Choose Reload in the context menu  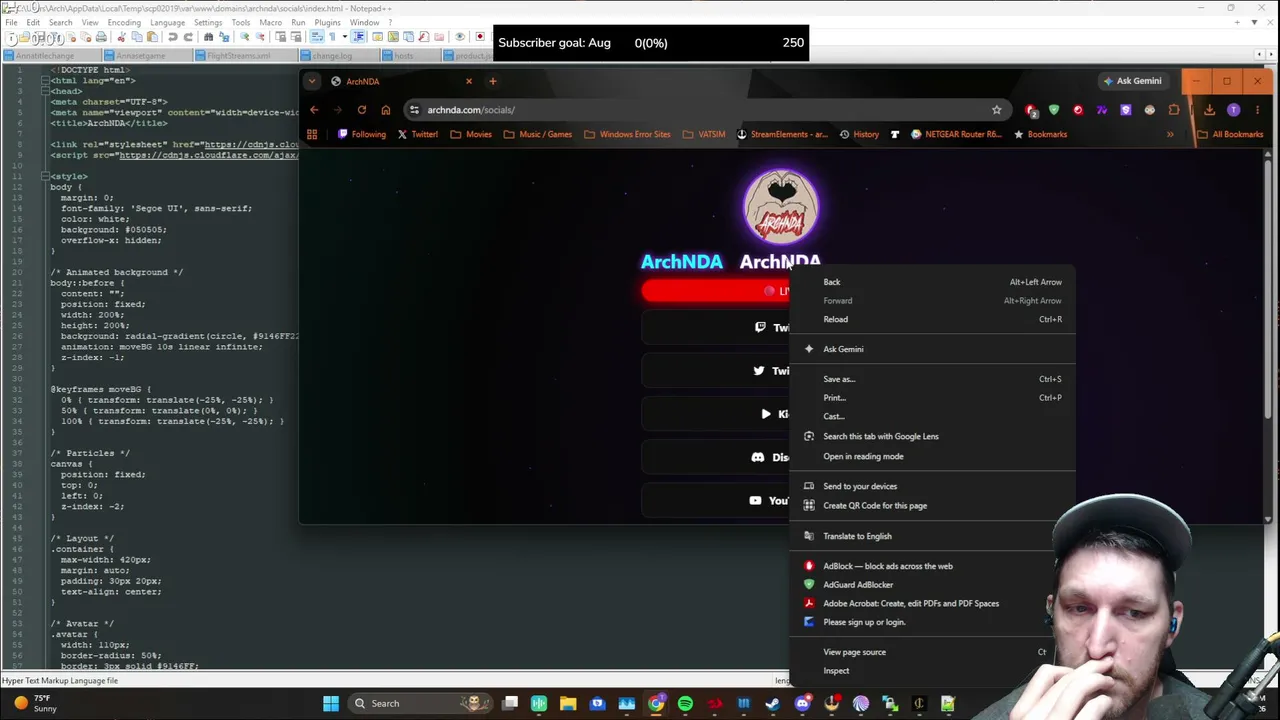[932, 319]
